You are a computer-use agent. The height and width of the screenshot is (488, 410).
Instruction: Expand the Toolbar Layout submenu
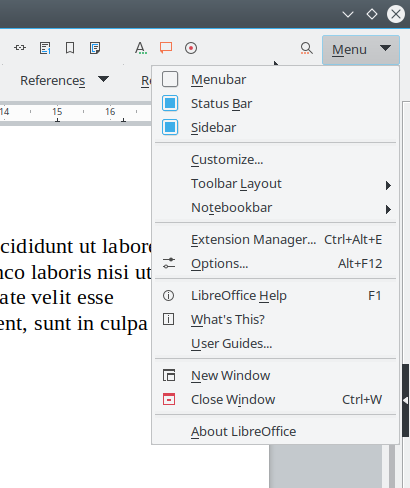tap(275, 184)
